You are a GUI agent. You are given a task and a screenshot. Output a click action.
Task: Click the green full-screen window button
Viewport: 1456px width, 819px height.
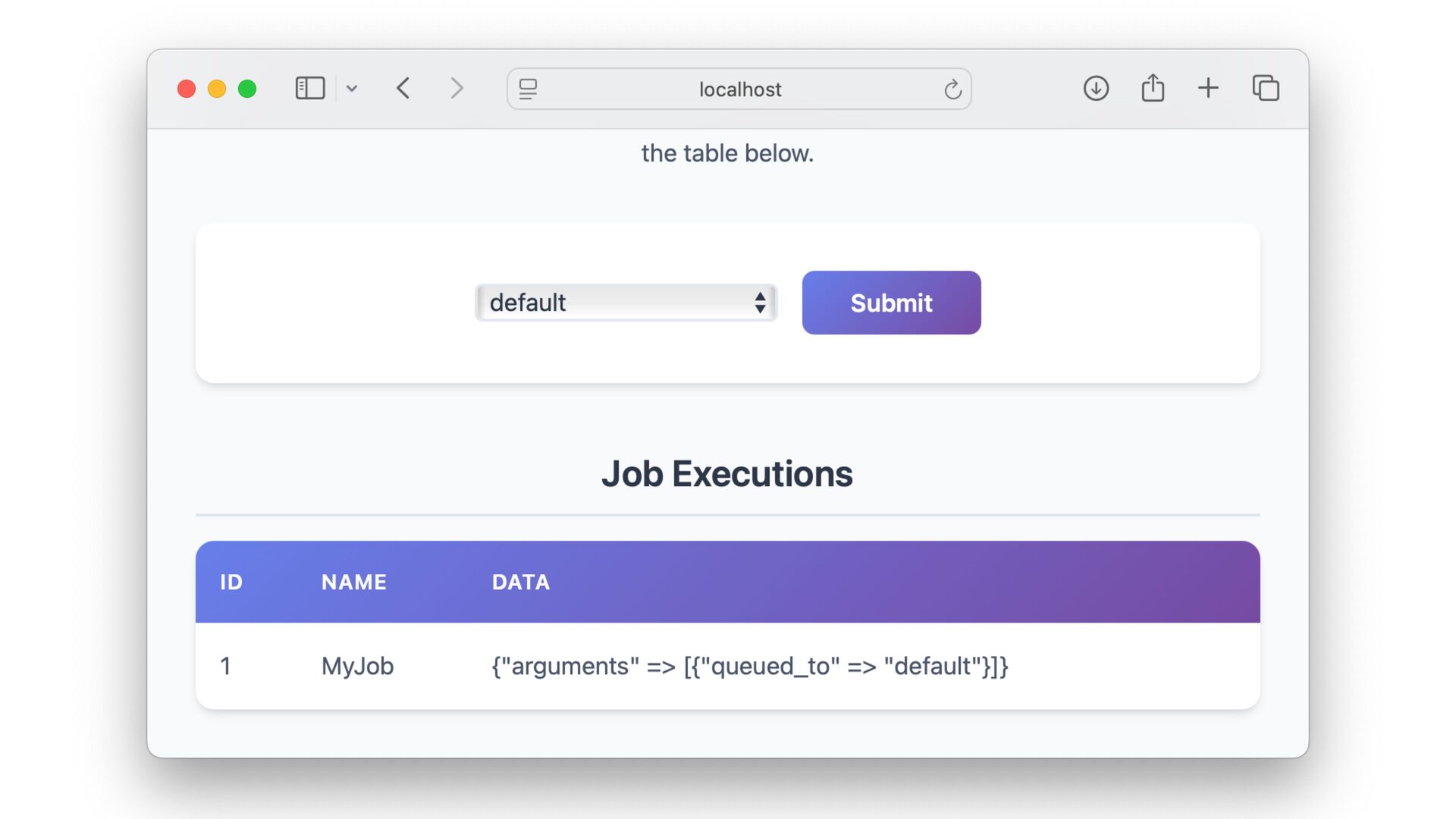[247, 89]
